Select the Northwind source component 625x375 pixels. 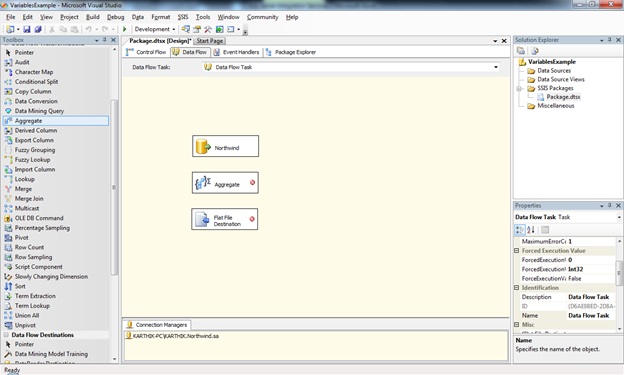(225, 146)
